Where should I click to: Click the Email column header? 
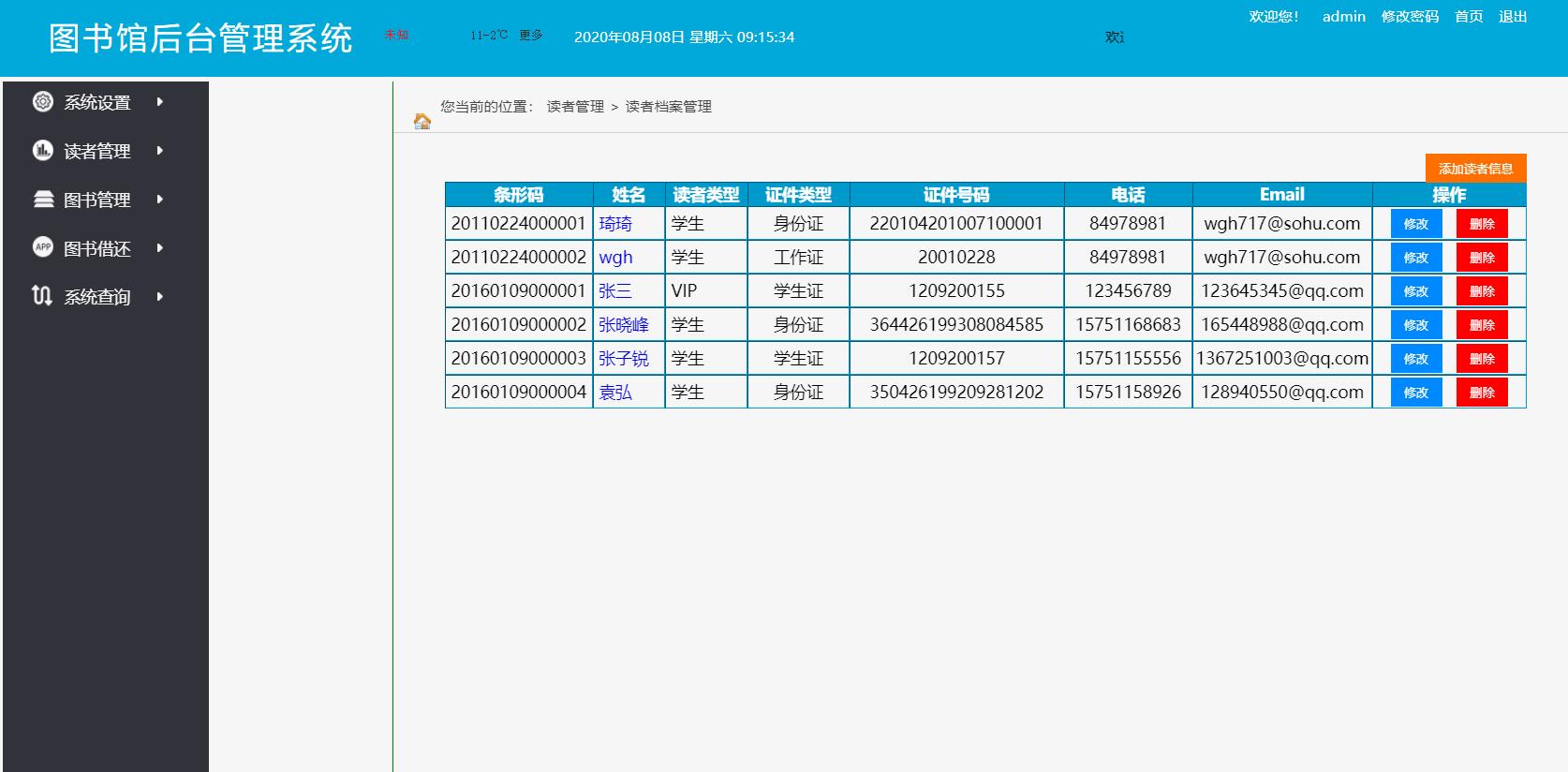click(x=1282, y=195)
